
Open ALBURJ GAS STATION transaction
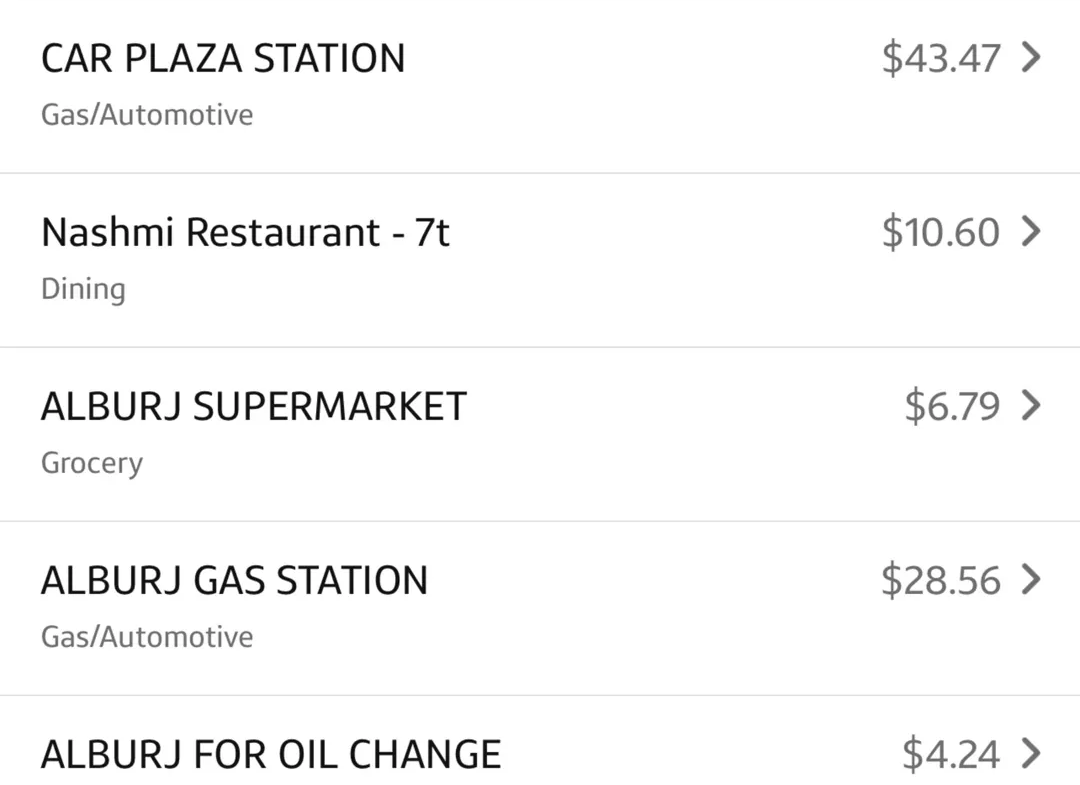[x=540, y=609]
